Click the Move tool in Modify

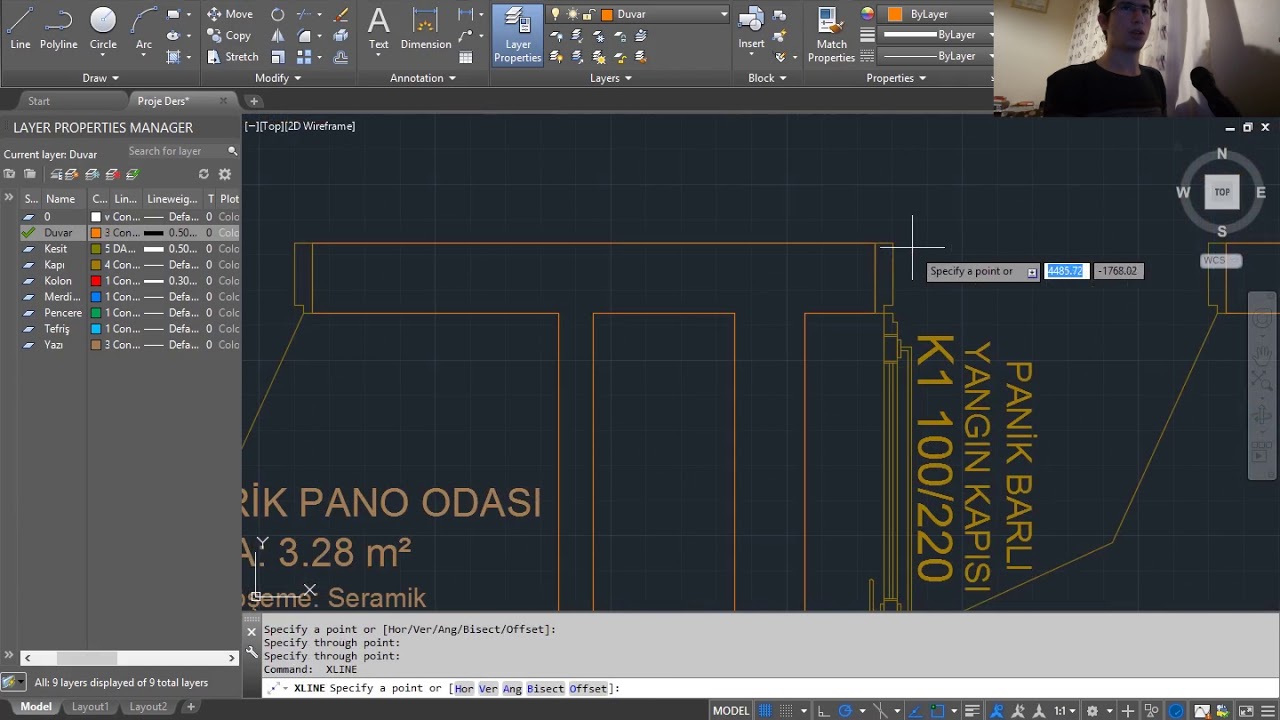tap(230, 14)
